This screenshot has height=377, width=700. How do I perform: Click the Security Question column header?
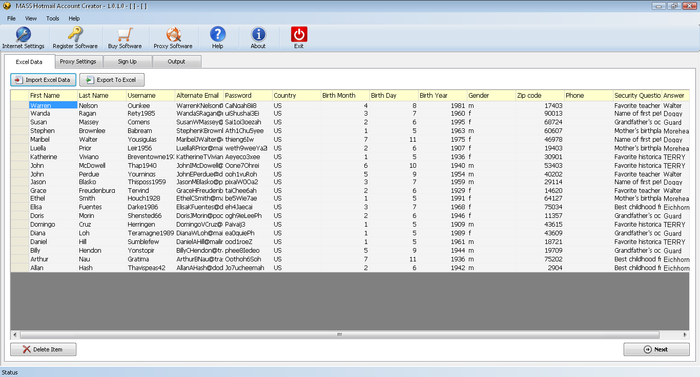coord(637,96)
